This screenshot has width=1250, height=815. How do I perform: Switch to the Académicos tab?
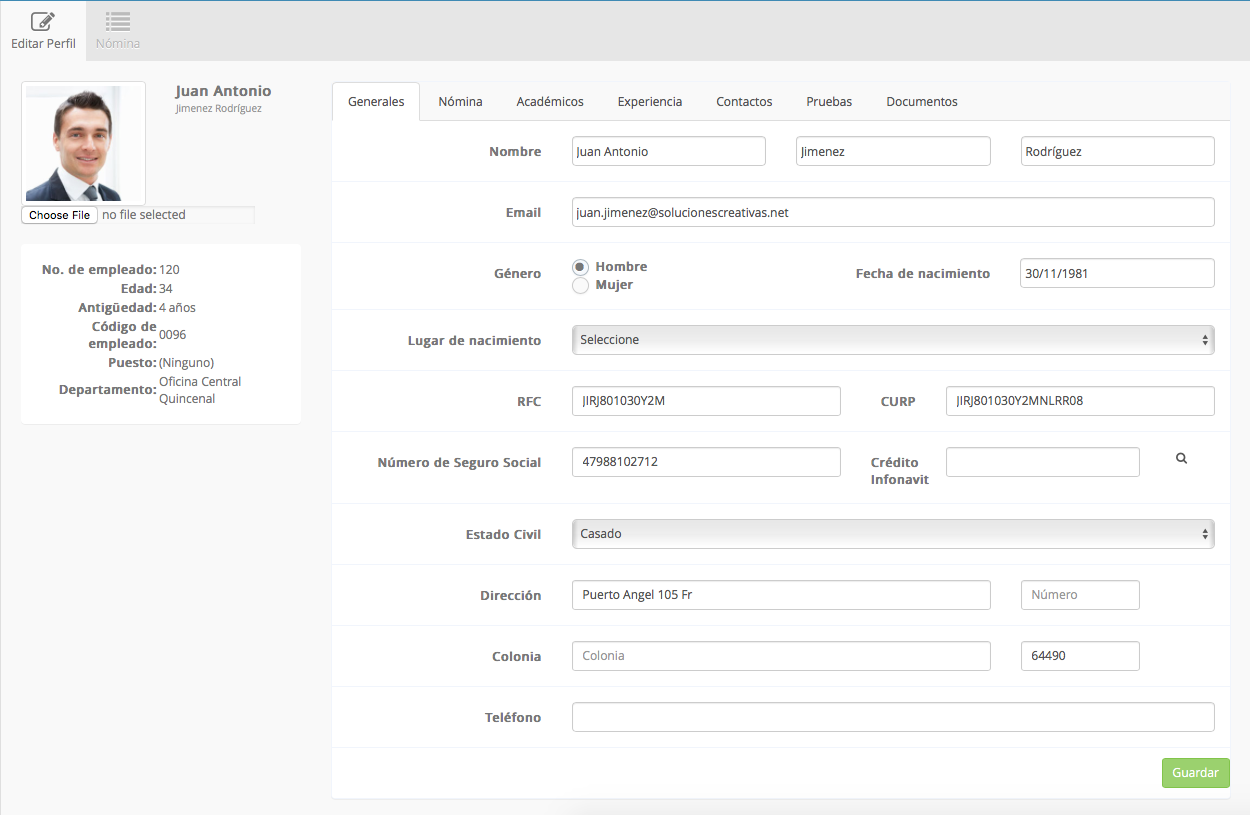click(550, 102)
